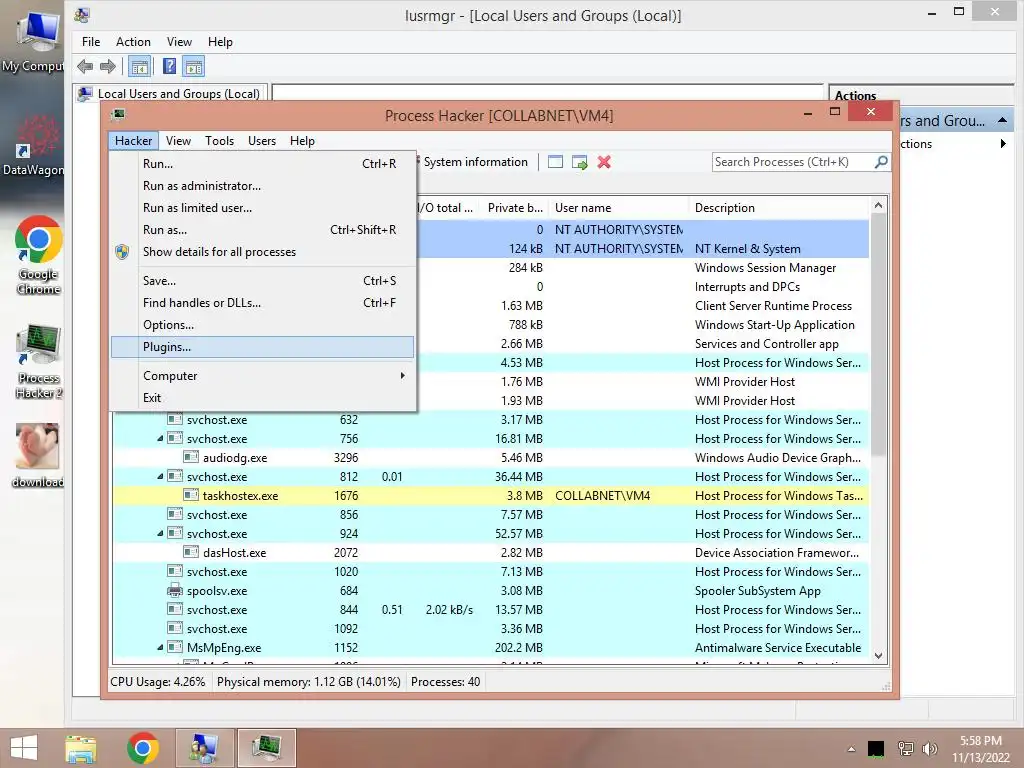The image size is (1024, 768).
Task: Open the Action menu in lusrmgr
Action: 133,42
